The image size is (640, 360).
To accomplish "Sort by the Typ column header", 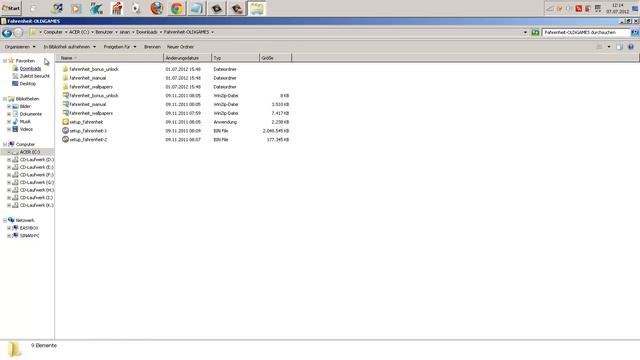I will (236, 58).
